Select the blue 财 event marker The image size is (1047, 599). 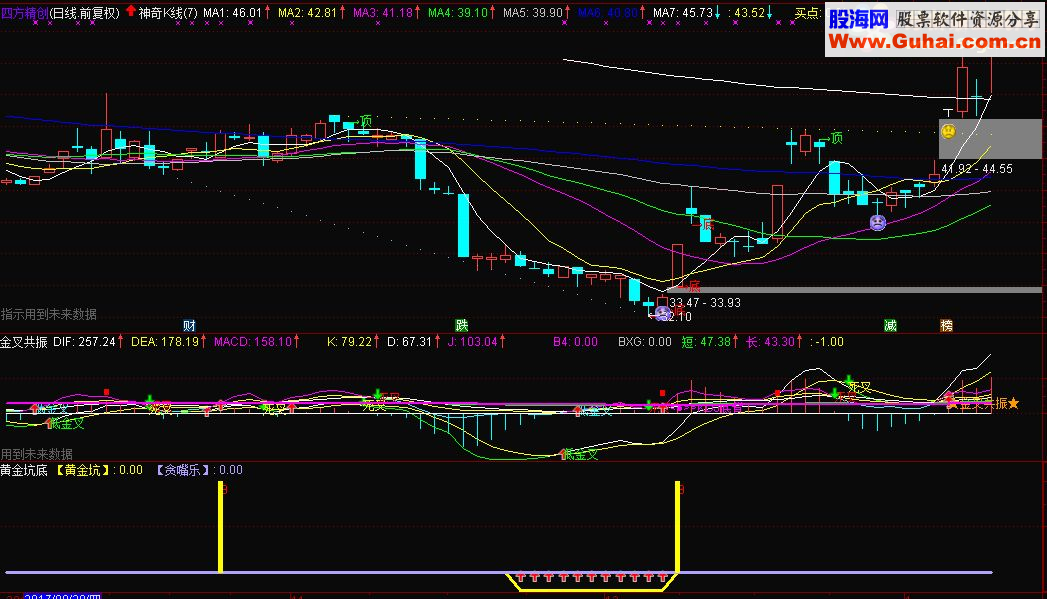[190, 325]
